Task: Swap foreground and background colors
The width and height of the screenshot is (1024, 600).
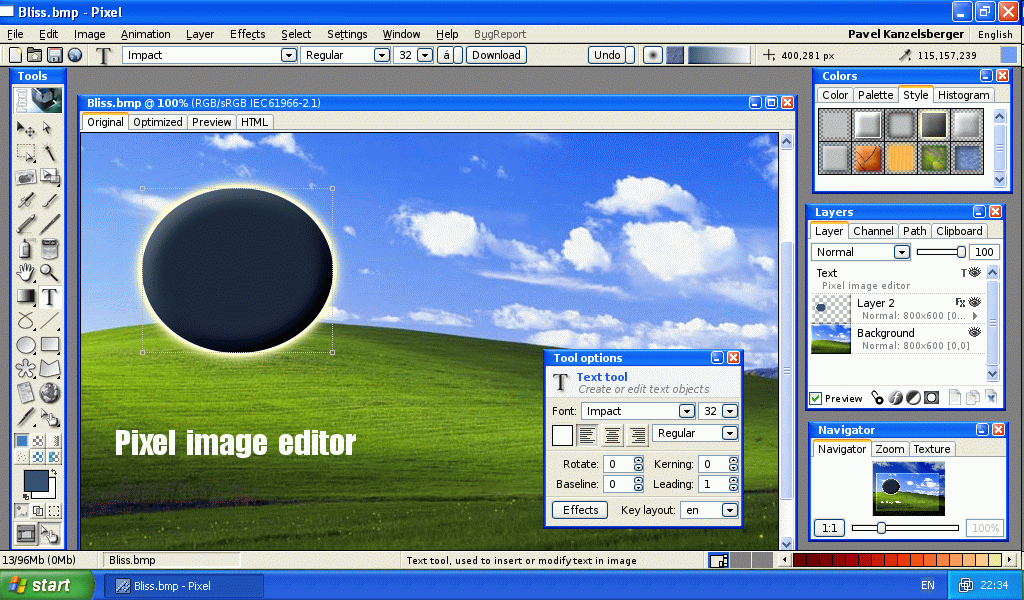Action: 54,471
